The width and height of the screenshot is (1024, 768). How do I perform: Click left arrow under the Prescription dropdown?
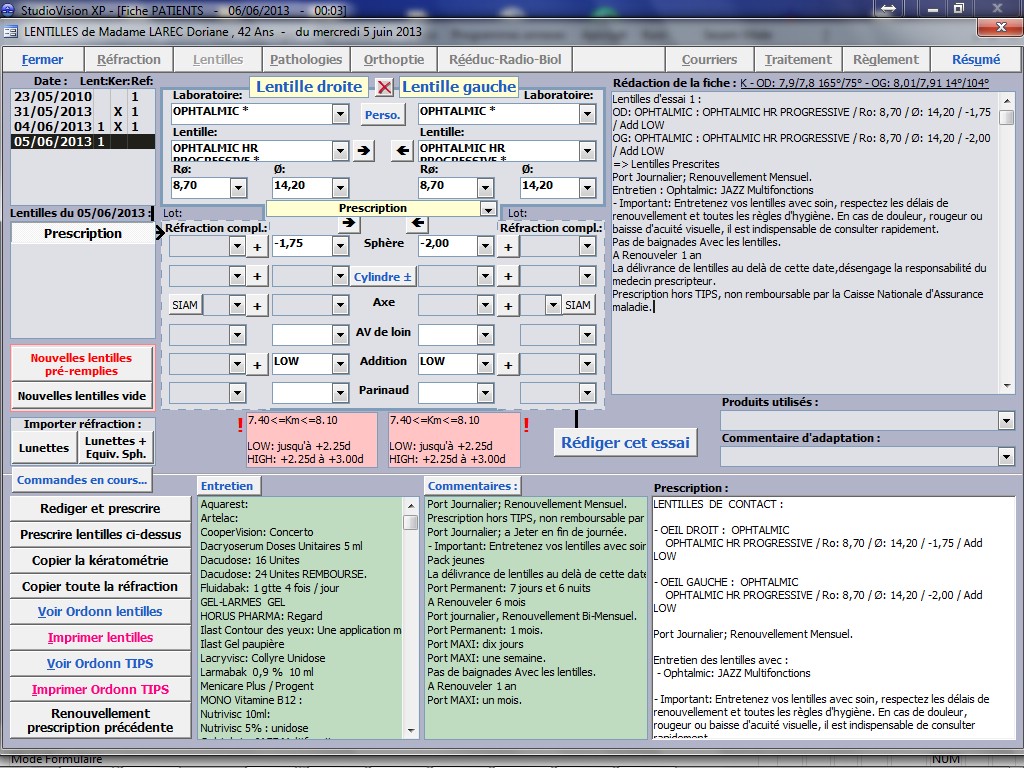click(418, 224)
